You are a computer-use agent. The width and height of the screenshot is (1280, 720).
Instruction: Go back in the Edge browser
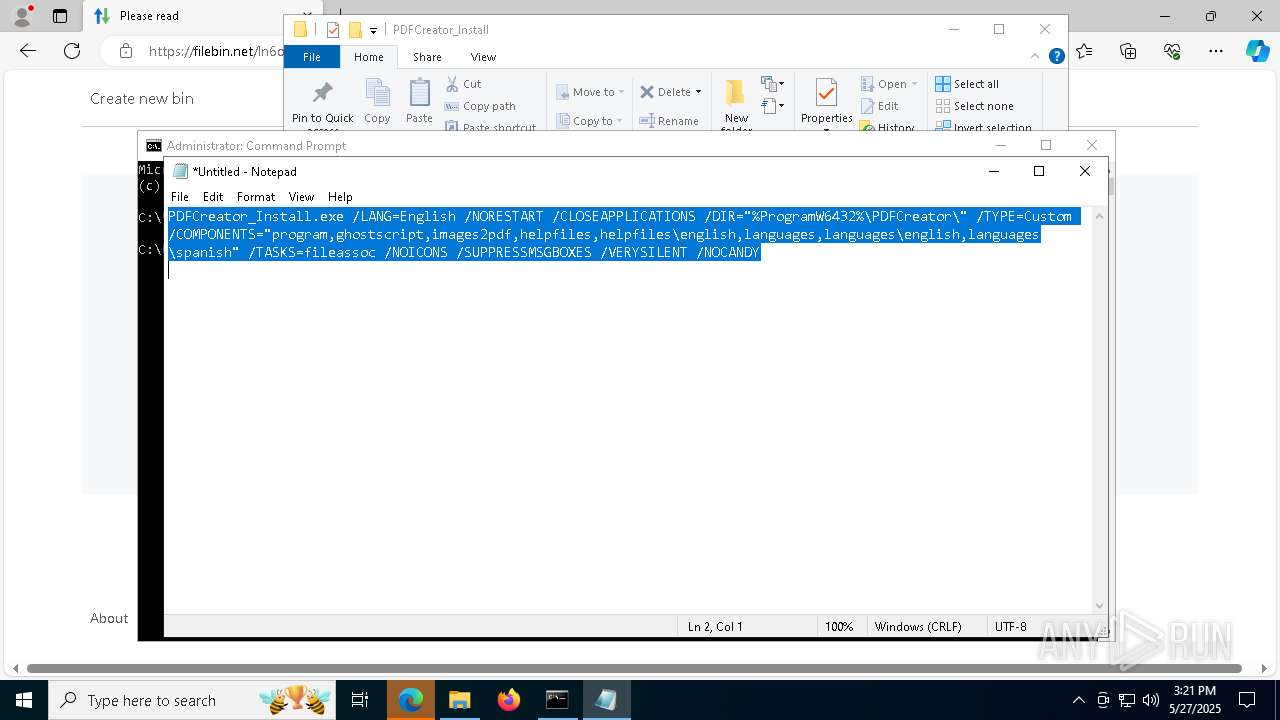tap(28, 51)
